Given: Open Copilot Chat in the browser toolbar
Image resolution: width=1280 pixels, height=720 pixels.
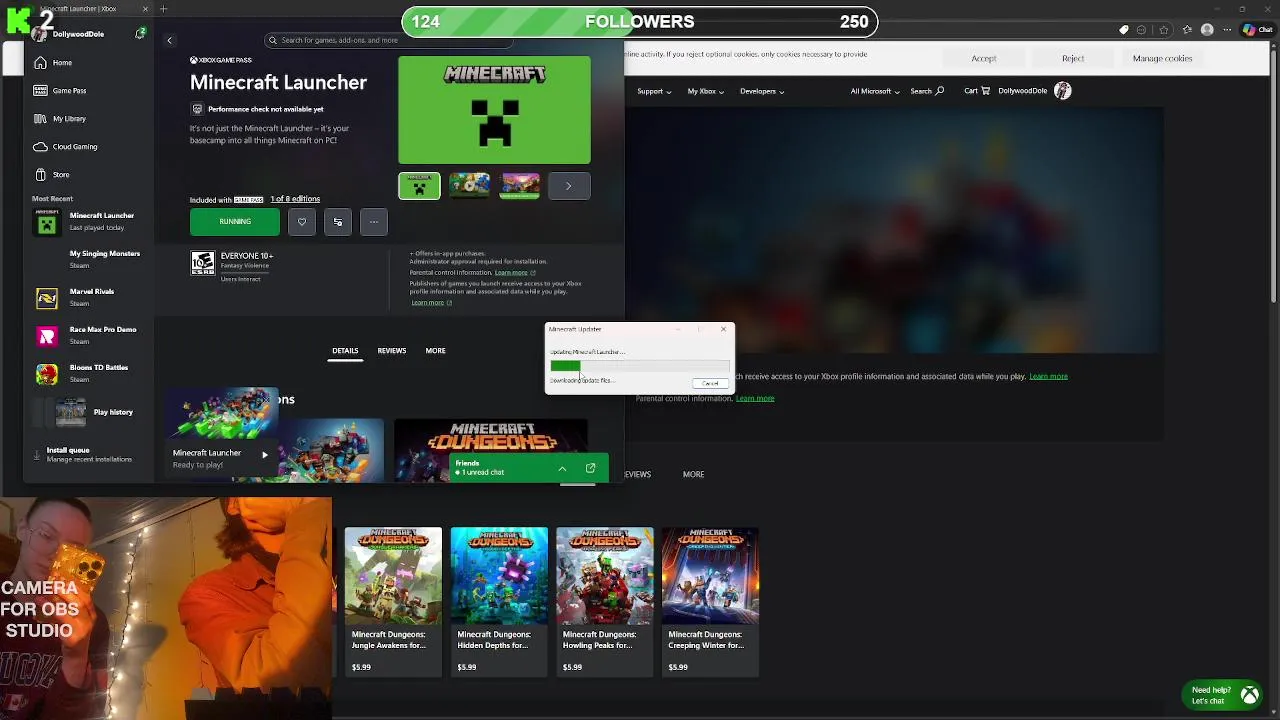Looking at the screenshot, I should [x=1257, y=30].
